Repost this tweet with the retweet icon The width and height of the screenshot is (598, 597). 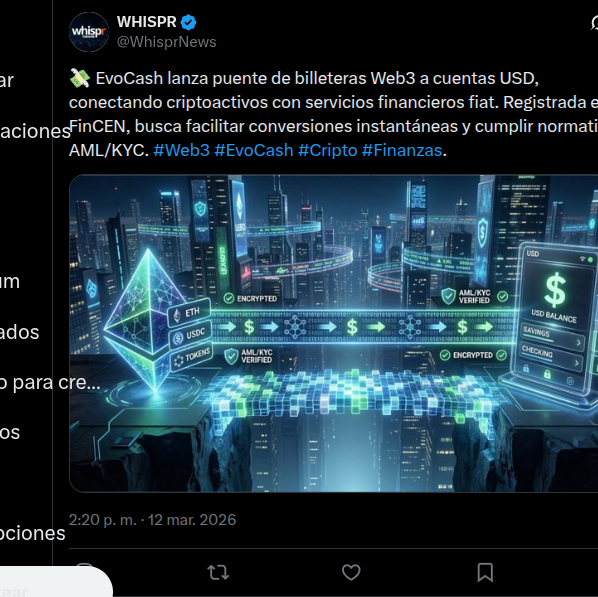[218, 572]
